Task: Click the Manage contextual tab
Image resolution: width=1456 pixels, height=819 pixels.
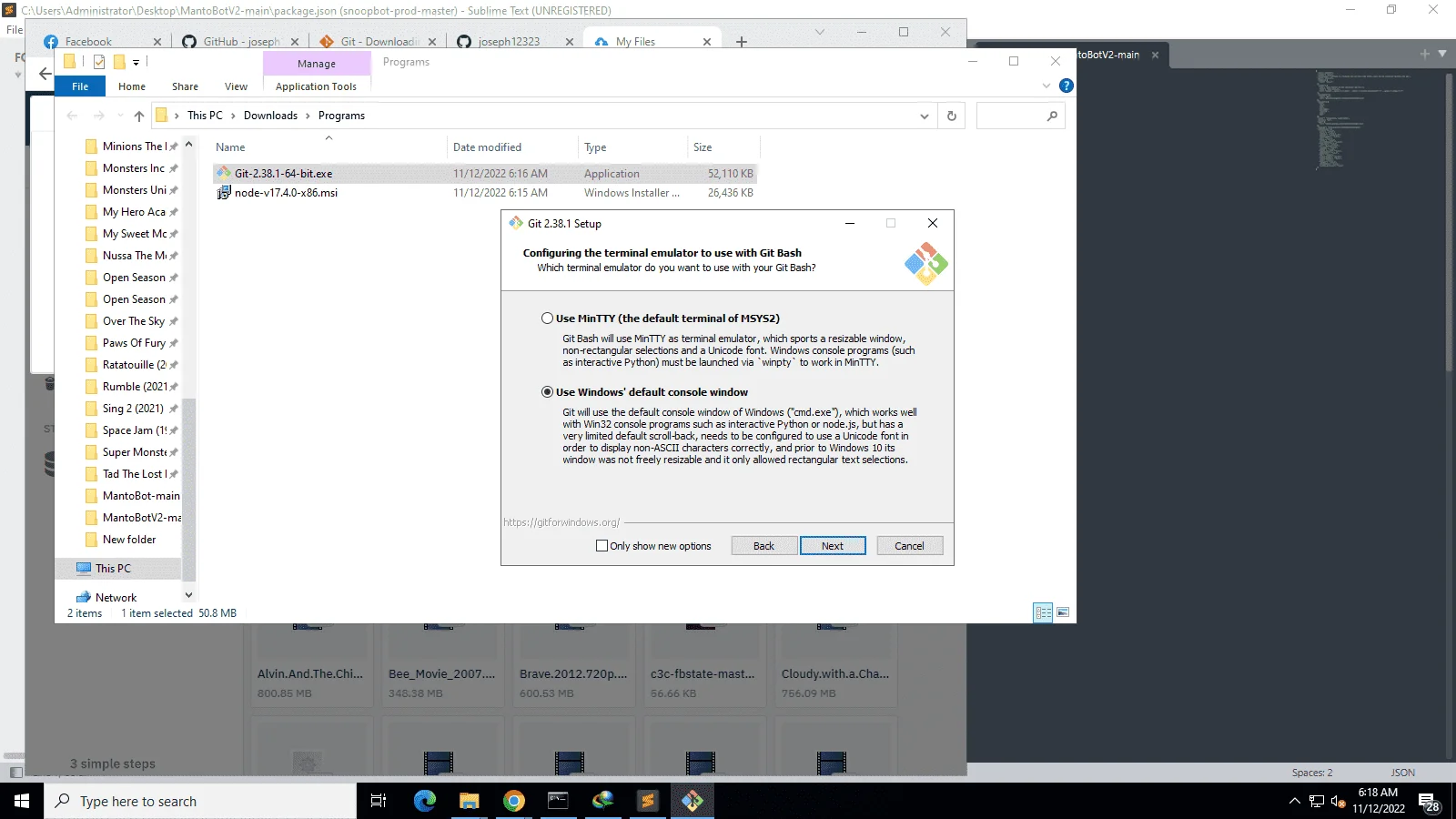Action: coord(317,64)
